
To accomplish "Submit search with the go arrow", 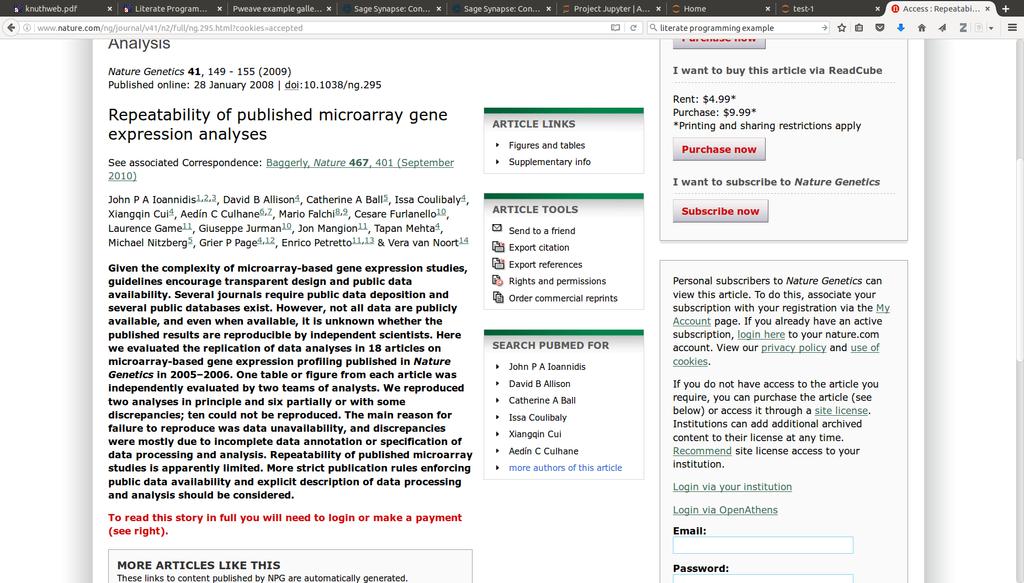I will click(825, 28).
